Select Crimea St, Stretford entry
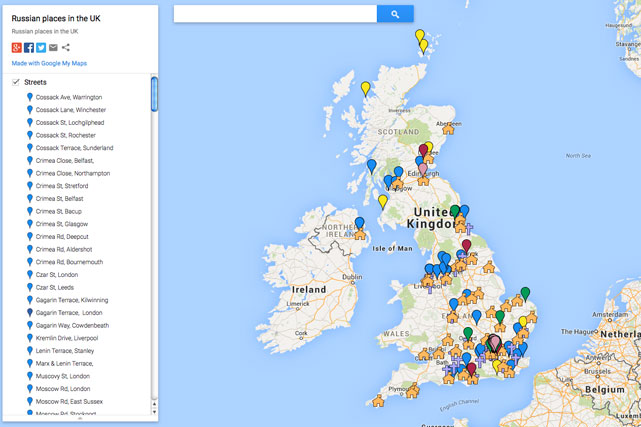The image size is (641, 427). pyautogui.click(x=62, y=186)
